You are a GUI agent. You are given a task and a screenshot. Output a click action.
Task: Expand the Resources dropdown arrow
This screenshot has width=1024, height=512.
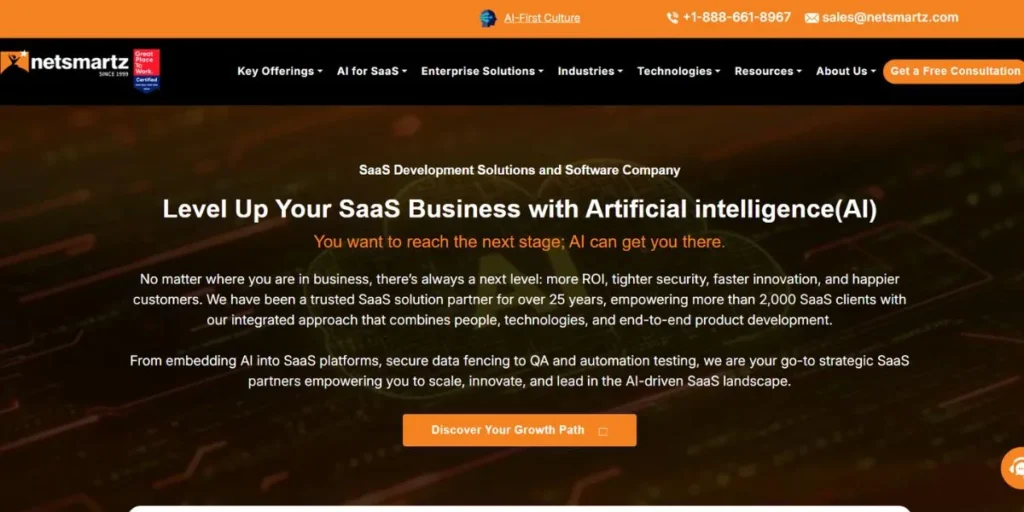pos(802,72)
